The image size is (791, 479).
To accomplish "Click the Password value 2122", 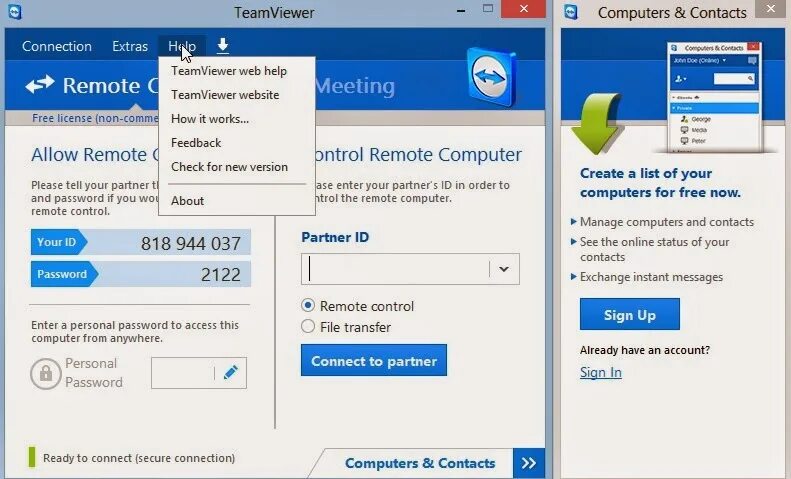I will pos(221,275).
